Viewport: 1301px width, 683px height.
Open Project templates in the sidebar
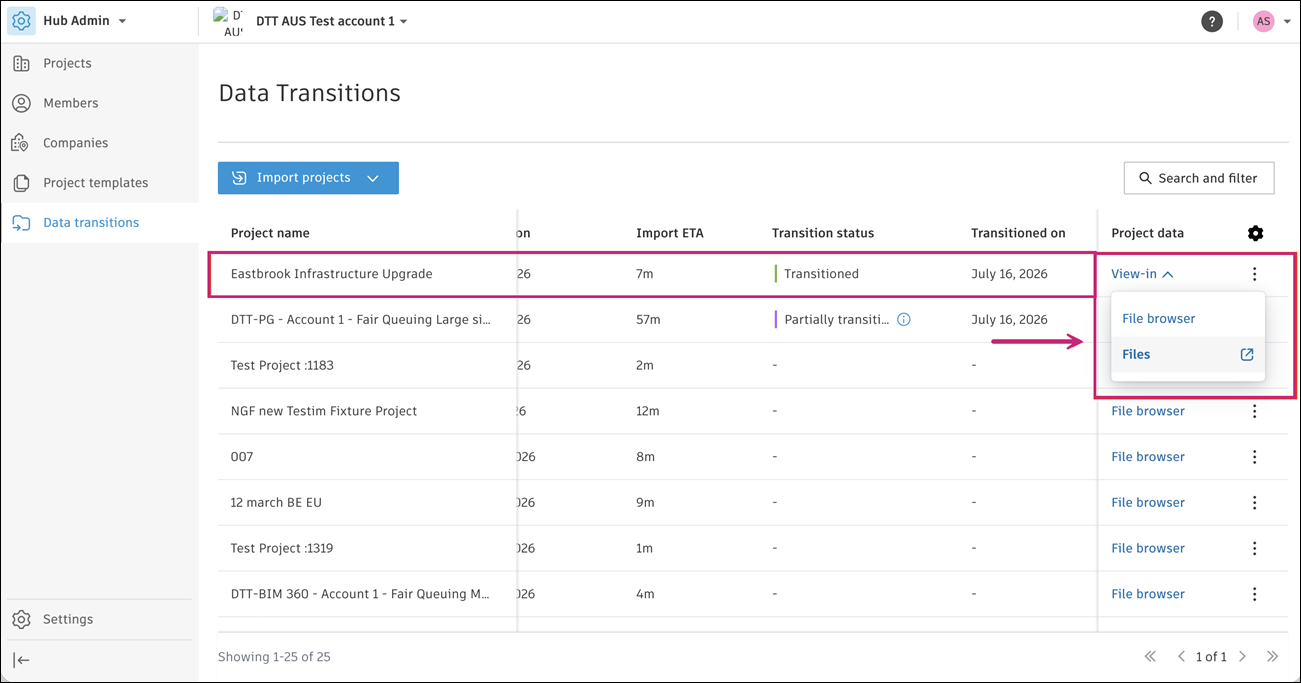click(x=95, y=183)
